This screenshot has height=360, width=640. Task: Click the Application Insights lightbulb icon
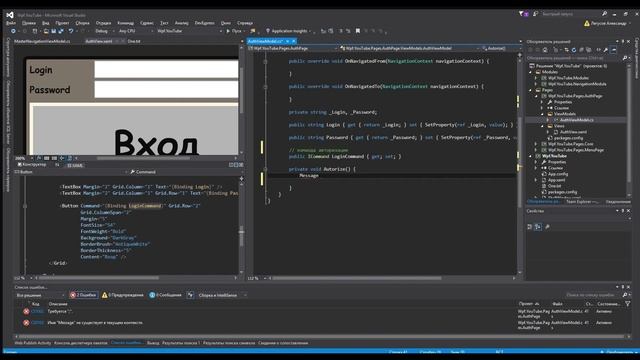pos(268,31)
